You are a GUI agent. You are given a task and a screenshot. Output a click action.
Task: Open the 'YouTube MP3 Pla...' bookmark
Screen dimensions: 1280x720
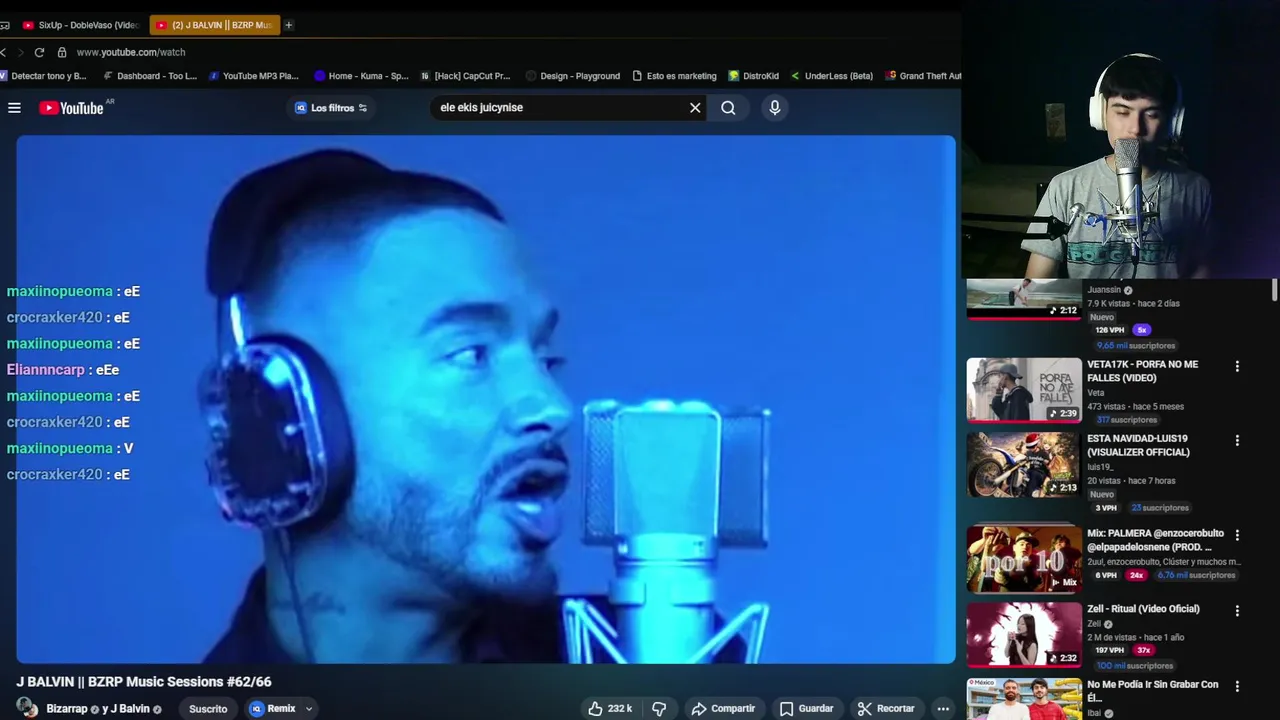coord(254,76)
